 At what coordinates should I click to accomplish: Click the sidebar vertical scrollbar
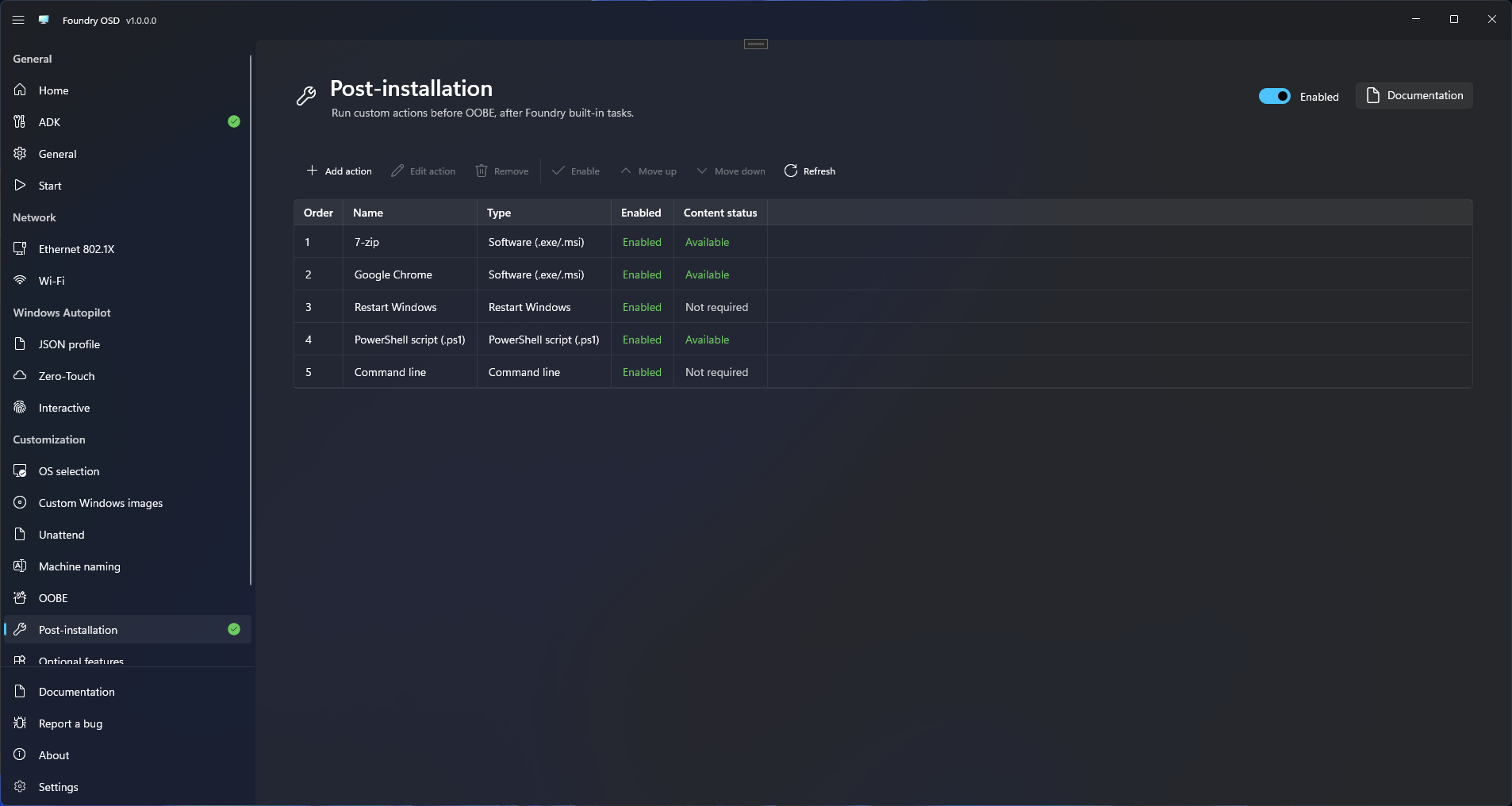251,320
